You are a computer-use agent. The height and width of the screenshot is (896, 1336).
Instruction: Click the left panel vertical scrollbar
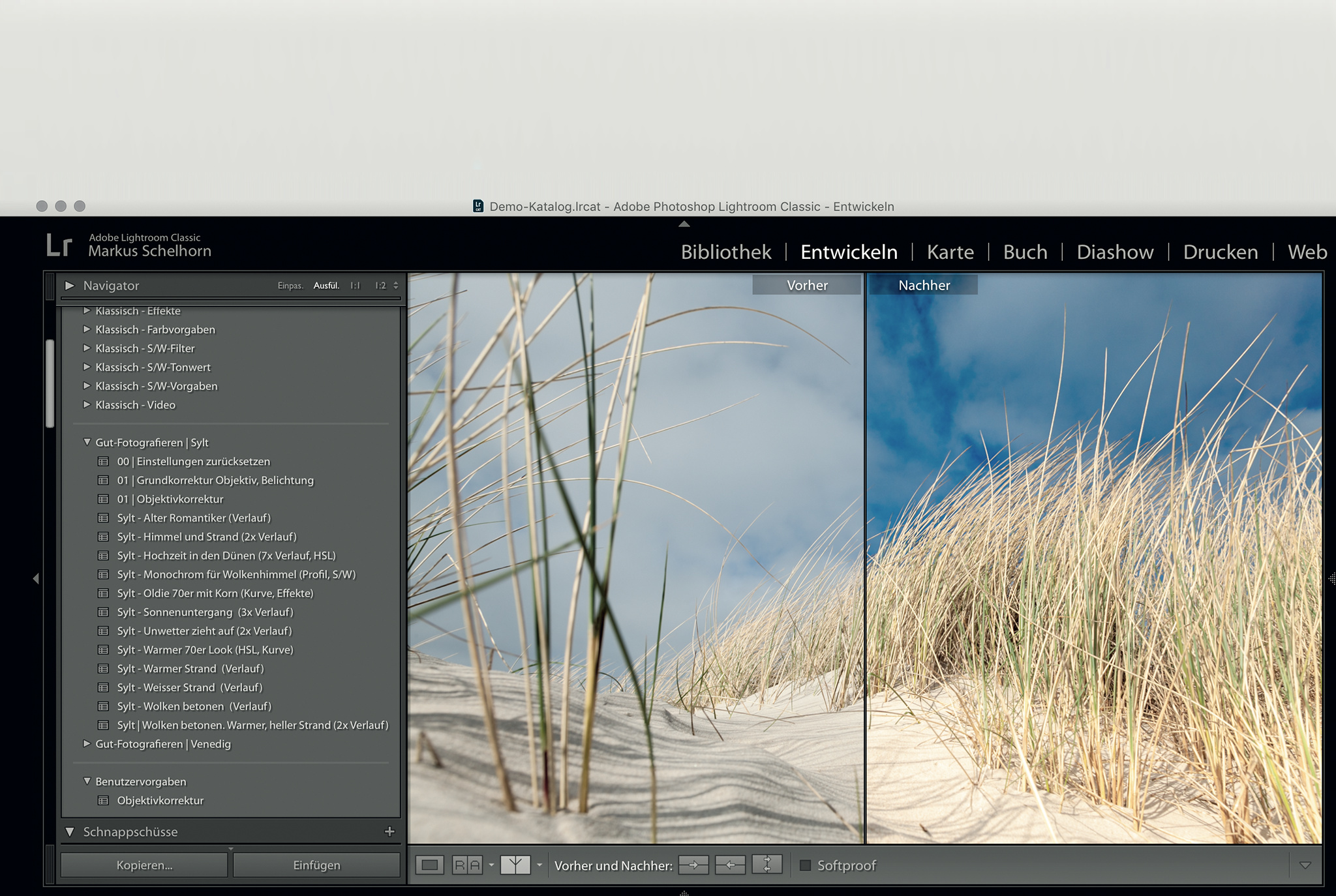(50, 383)
